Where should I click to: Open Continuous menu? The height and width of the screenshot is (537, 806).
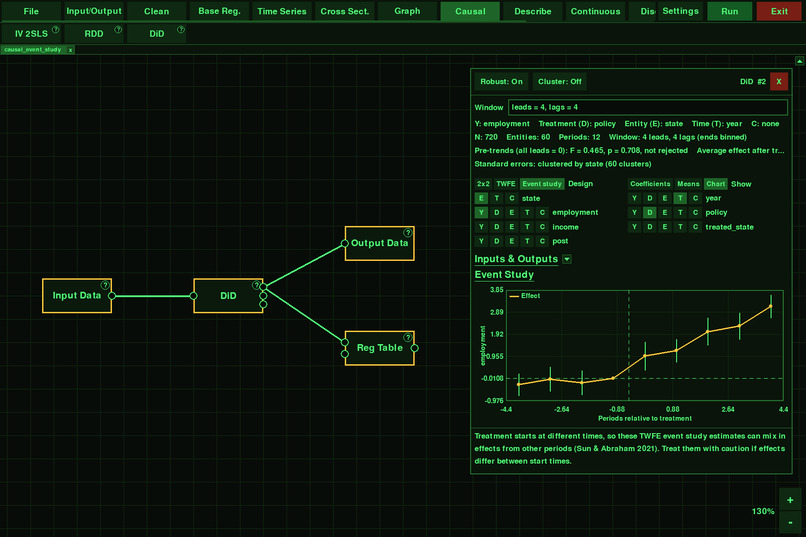[595, 11]
